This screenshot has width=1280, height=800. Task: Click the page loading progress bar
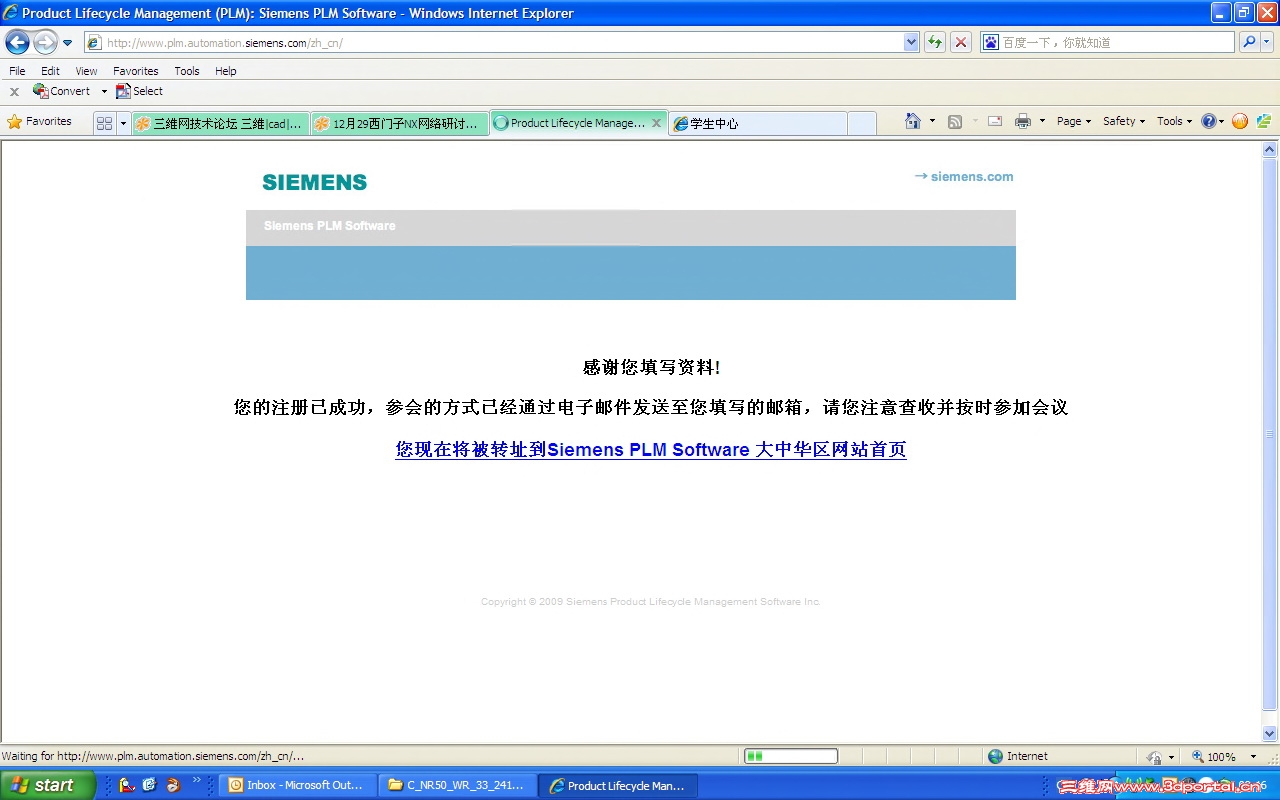(x=790, y=756)
